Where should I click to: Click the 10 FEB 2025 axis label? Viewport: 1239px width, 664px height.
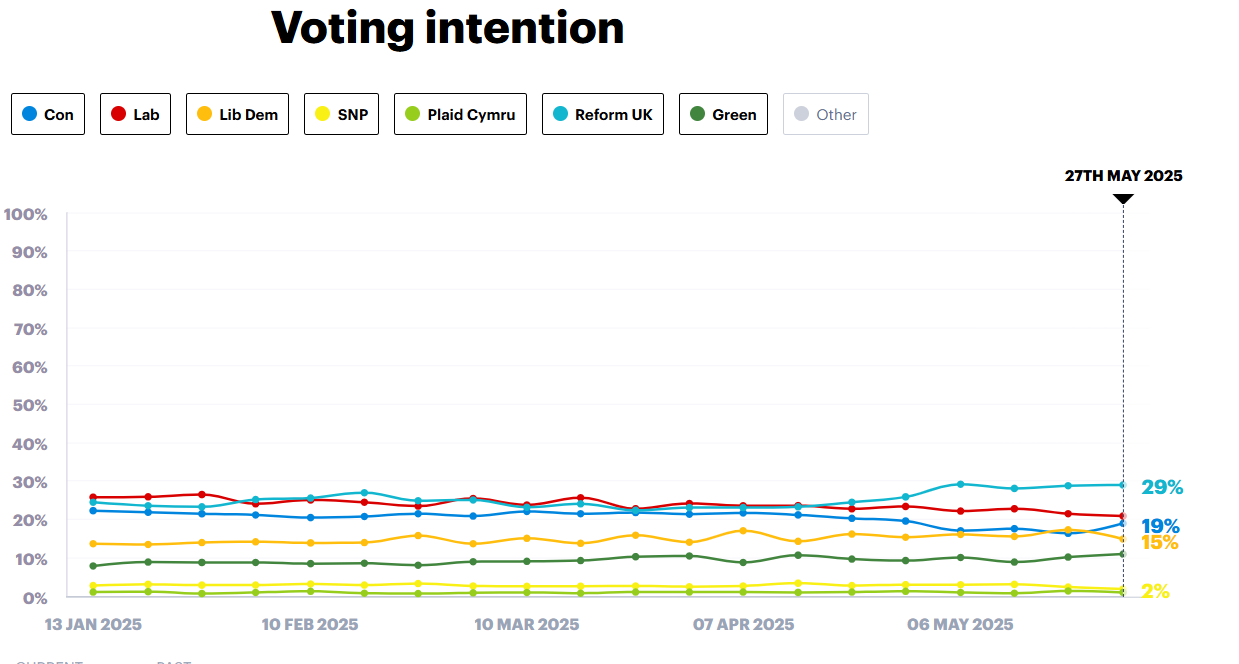click(x=310, y=625)
